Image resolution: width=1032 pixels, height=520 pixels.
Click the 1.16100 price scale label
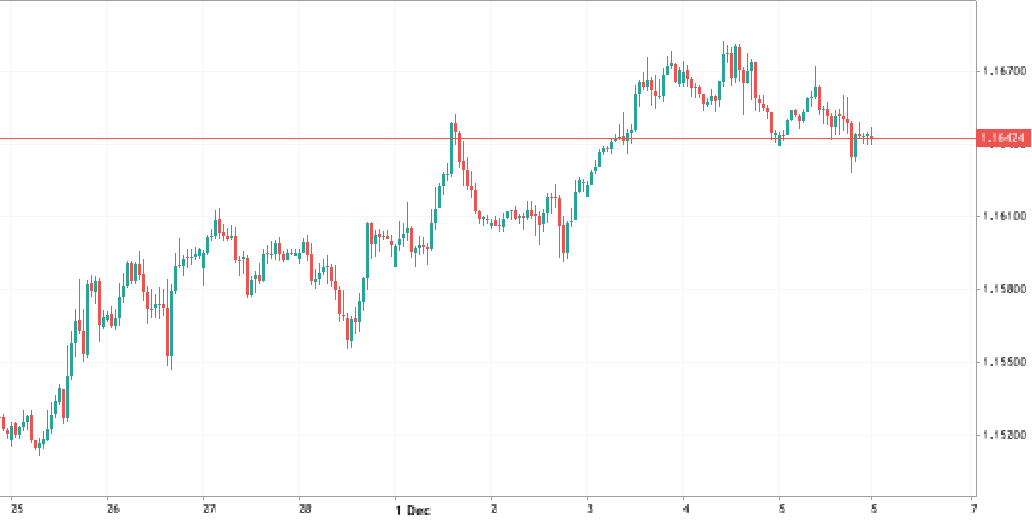[1001, 216]
